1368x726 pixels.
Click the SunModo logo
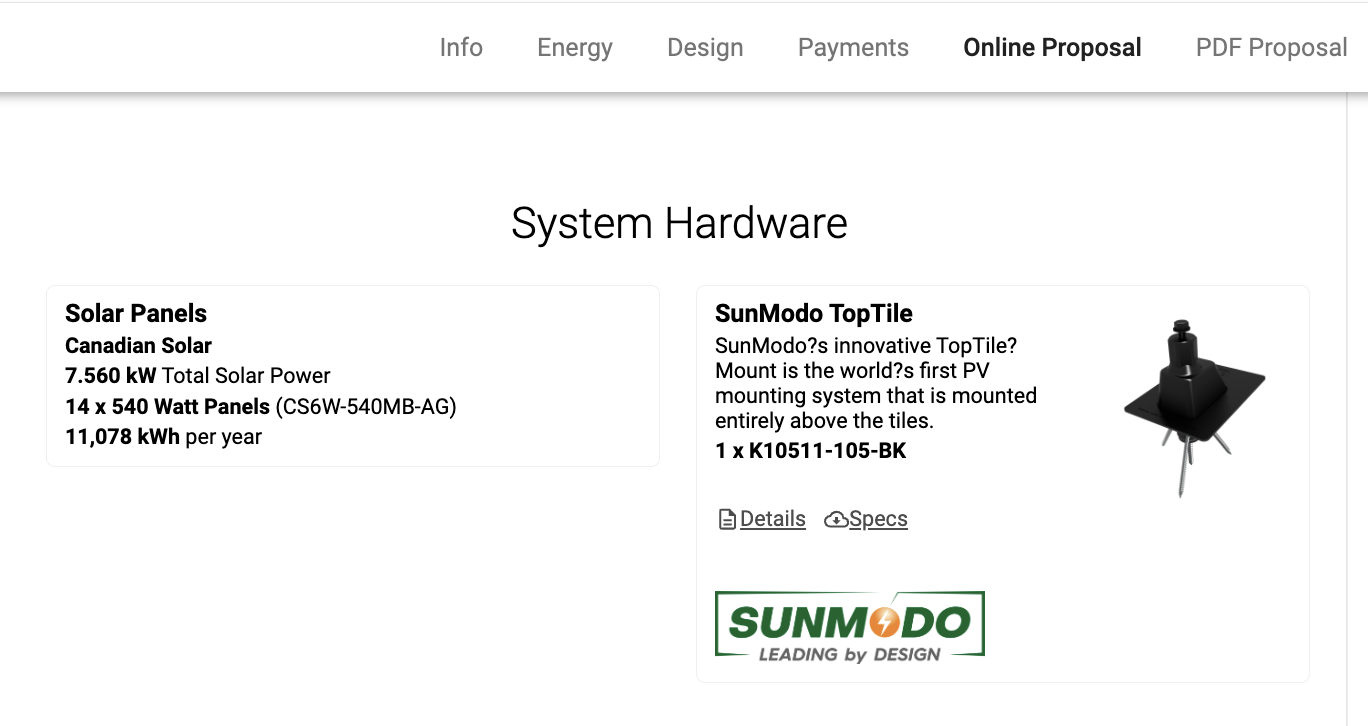849,623
